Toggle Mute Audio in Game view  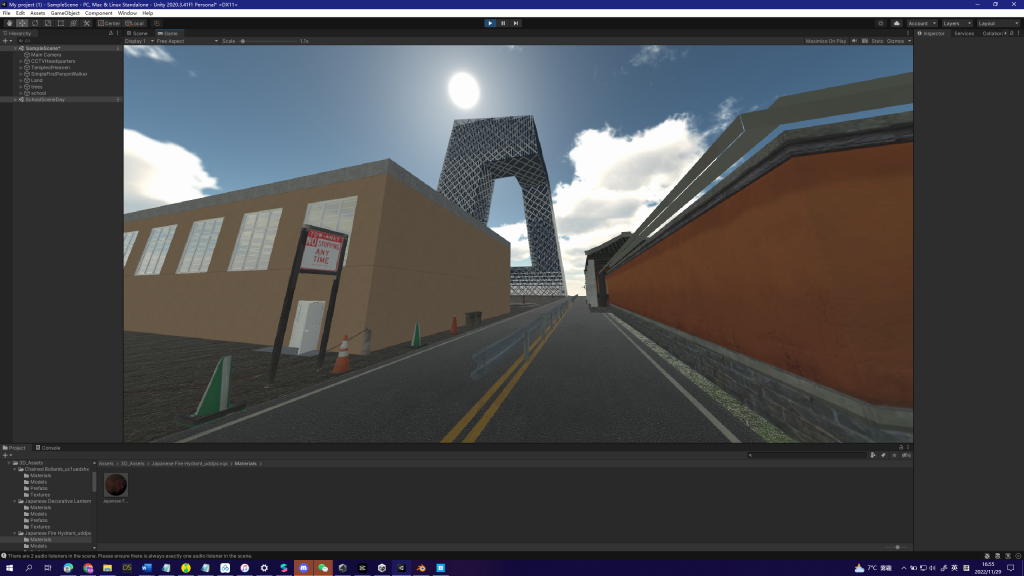click(854, 41)
